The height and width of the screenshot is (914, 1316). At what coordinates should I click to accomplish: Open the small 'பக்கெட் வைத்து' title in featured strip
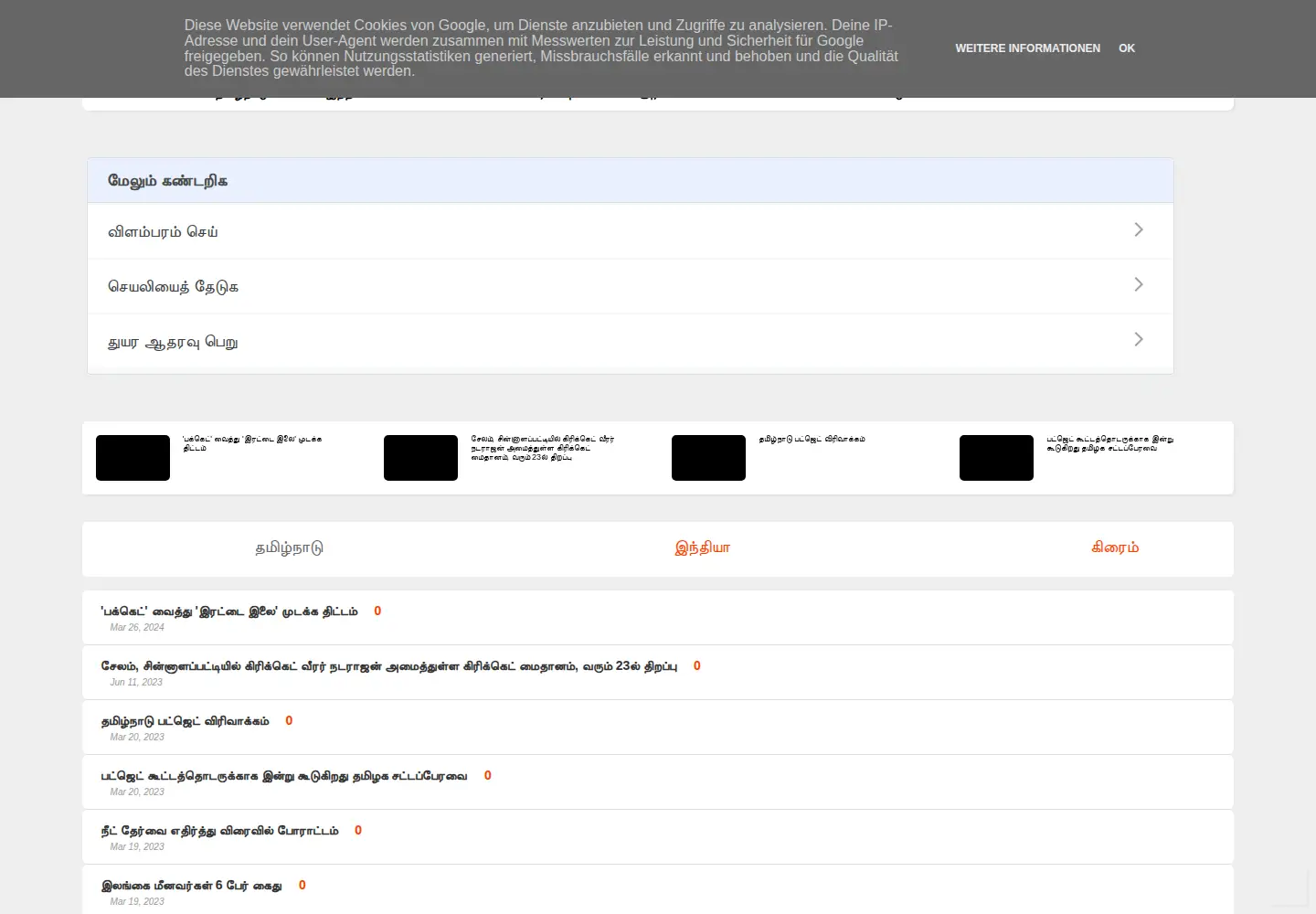click(x=252, y=443)
